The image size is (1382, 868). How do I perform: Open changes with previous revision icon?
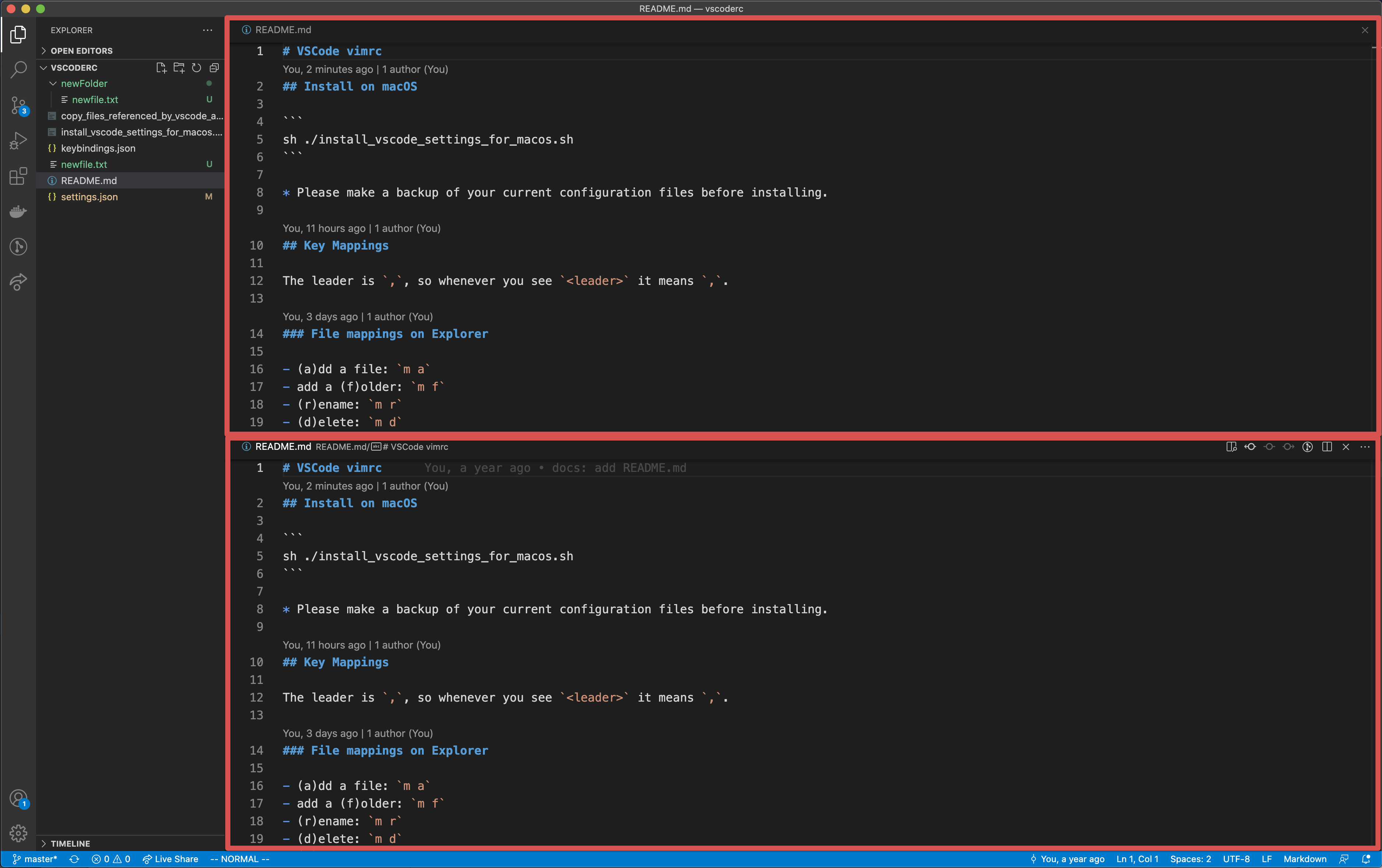click(x=1250, y=447)
